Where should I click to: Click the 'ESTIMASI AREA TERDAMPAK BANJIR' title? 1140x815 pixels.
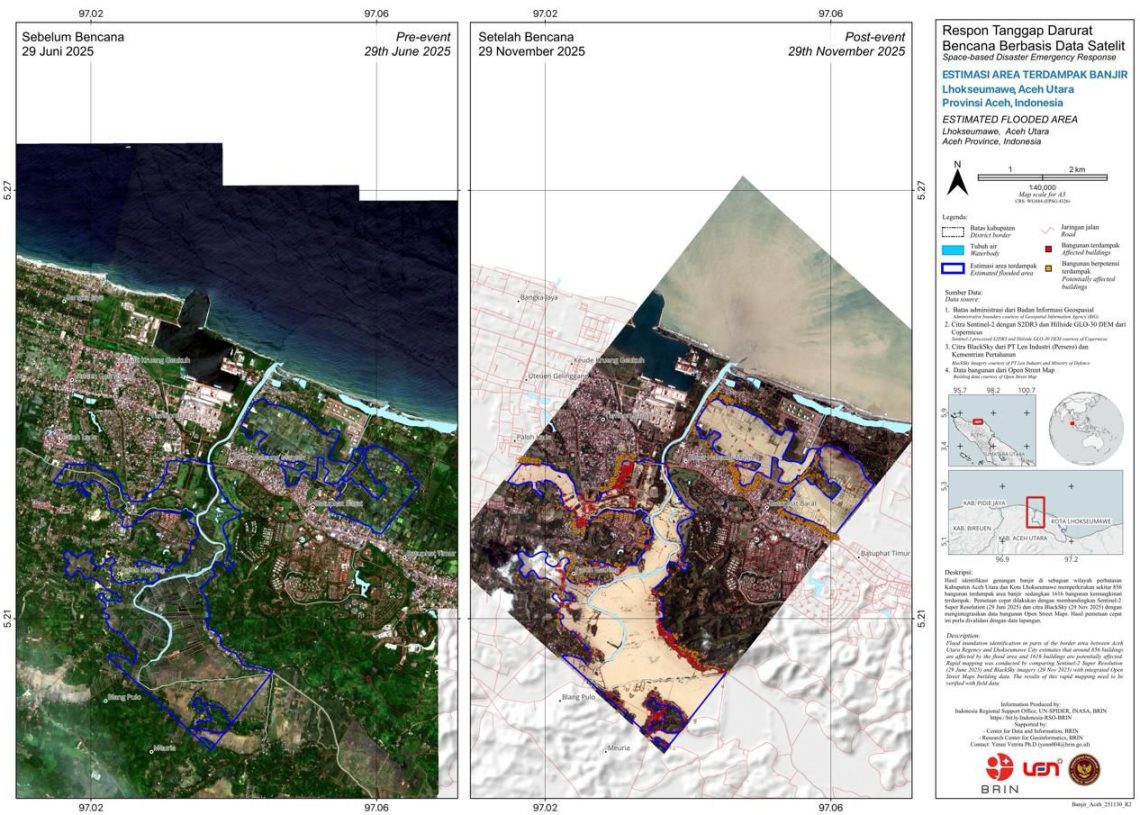click(x=1035, y=74)
